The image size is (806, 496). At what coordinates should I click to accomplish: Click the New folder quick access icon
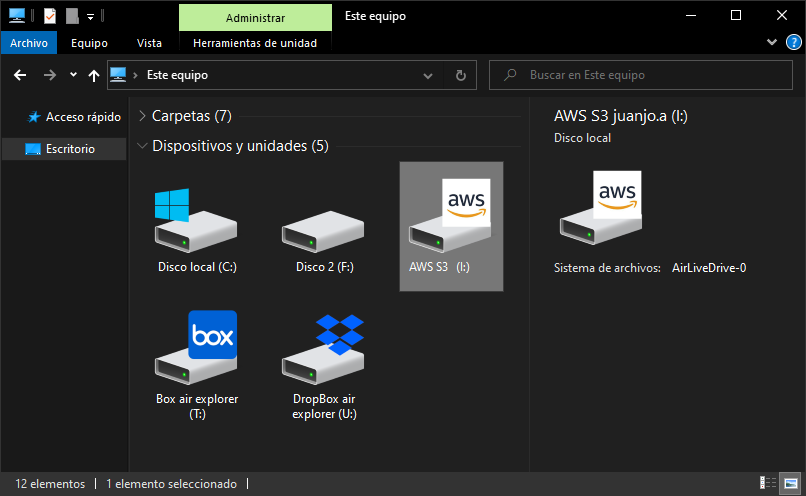point(72,16)
